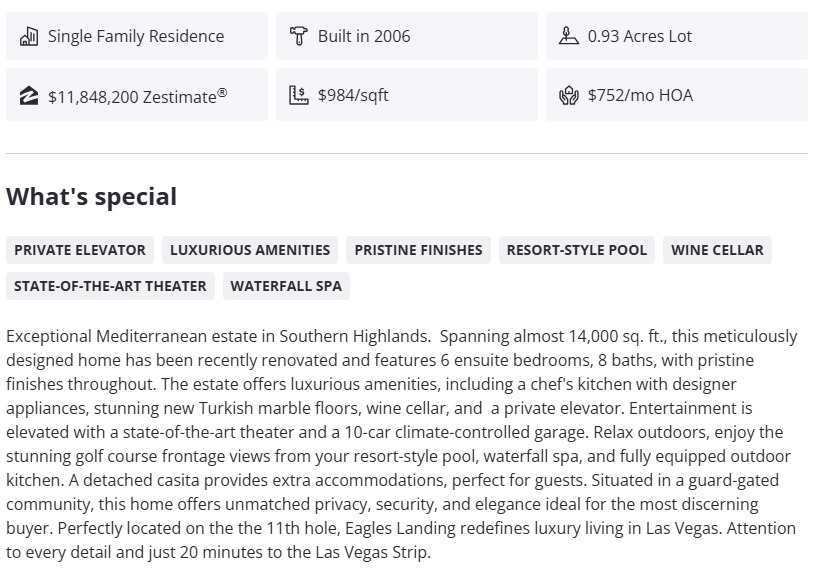Click the Built in 2006 text

pyautogui.click(x=364, y=36)
